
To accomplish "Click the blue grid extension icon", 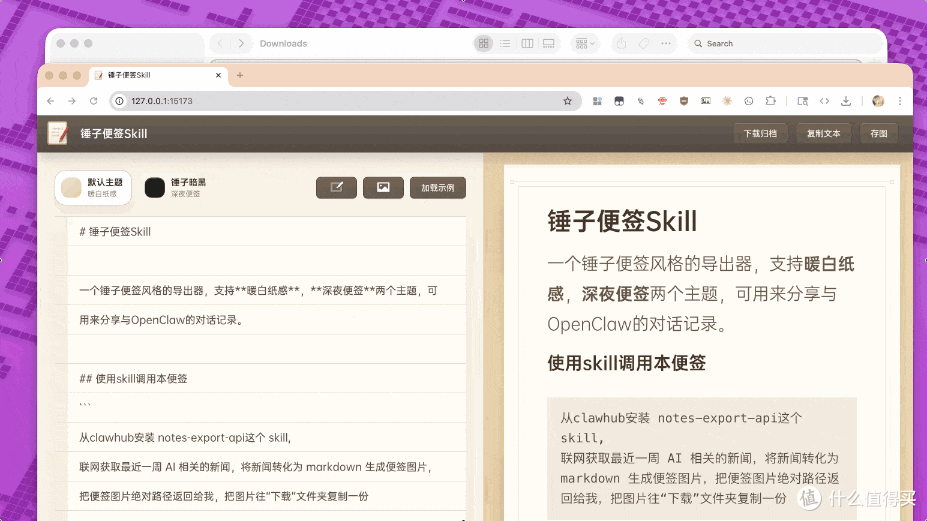I will (597, 101).
